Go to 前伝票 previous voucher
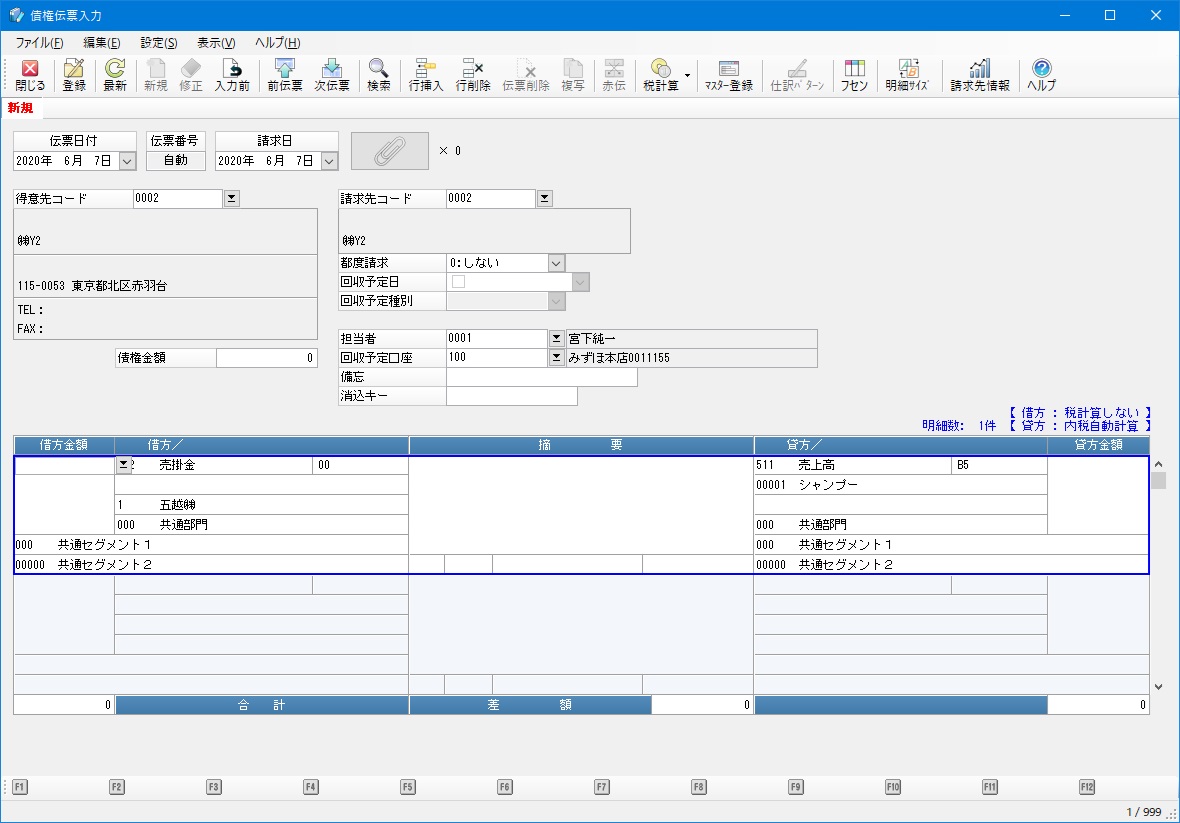The width and height of the screenshot is (1180, 823). pyautogui.click(x=284, y=75)
